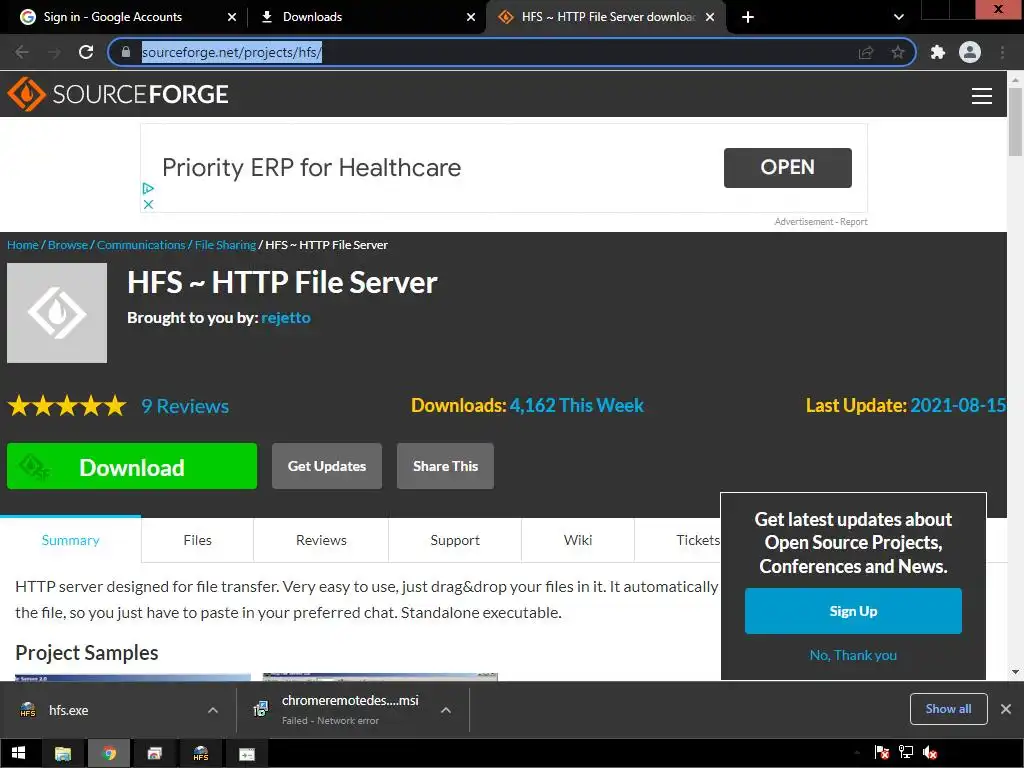The image size is (1024, 768).
Task: Click Show all downloads button
Action: [x=948, y=709]
